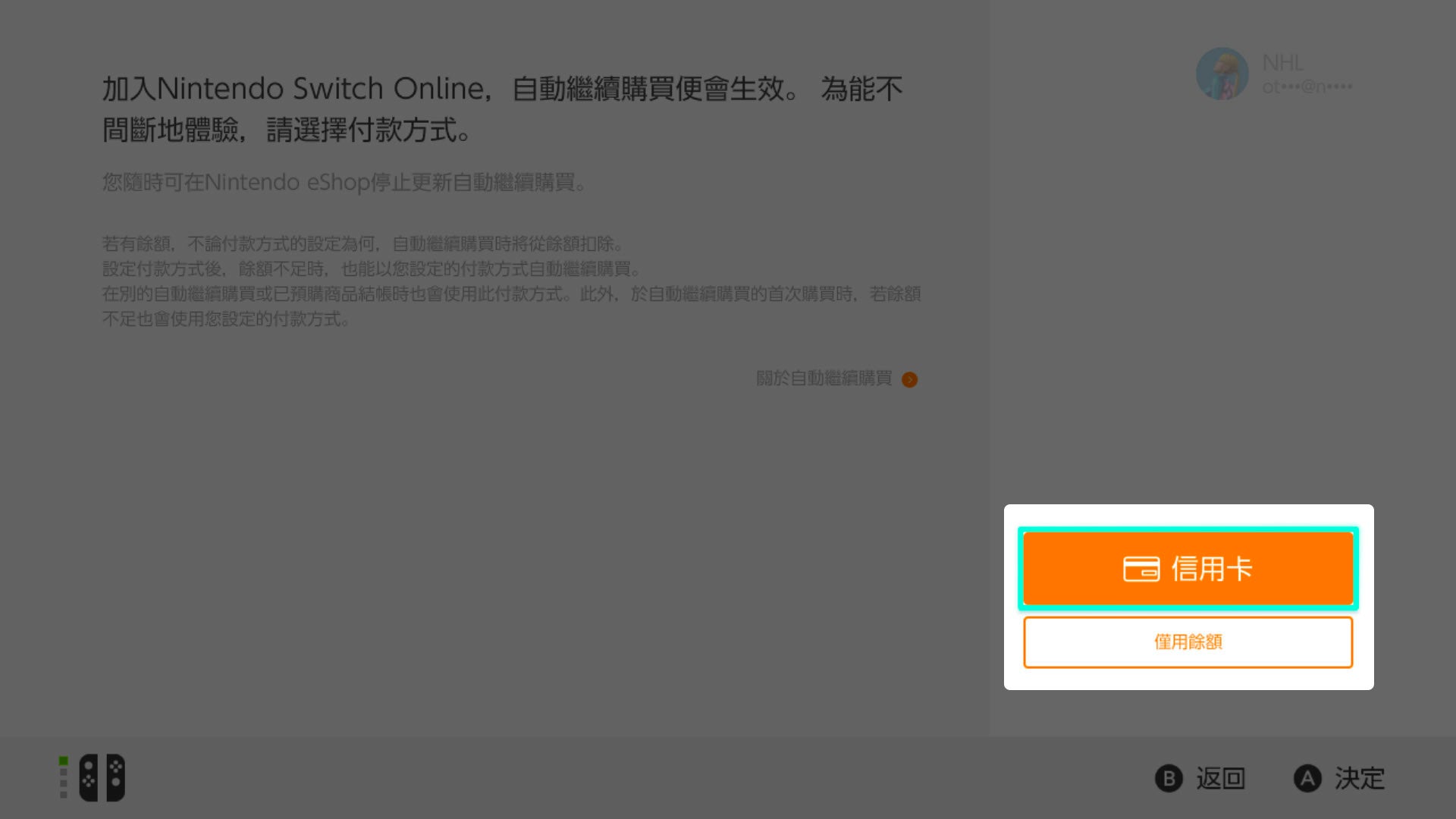
Task: Click the 決定 confirm label
Action: tap(1360, 778)
